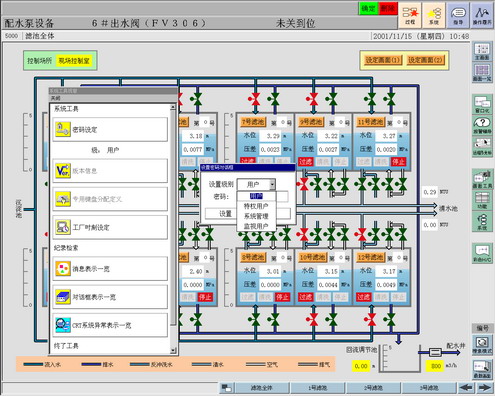Screen dimensions: 495x396
Task: Open 消息表示一览 message list icon
Action: (63, 269)
